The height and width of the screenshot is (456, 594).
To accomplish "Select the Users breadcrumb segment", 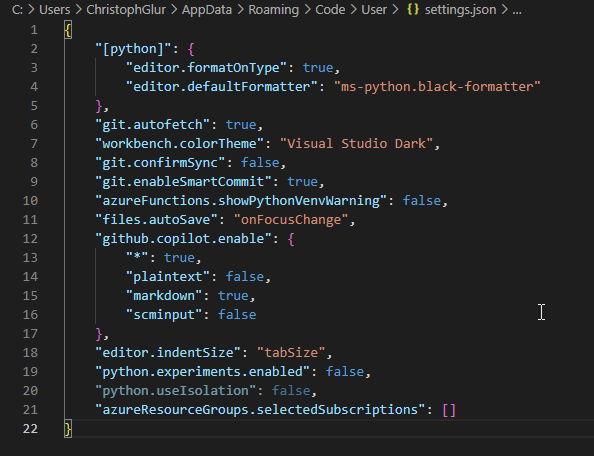I will point(55,9).
